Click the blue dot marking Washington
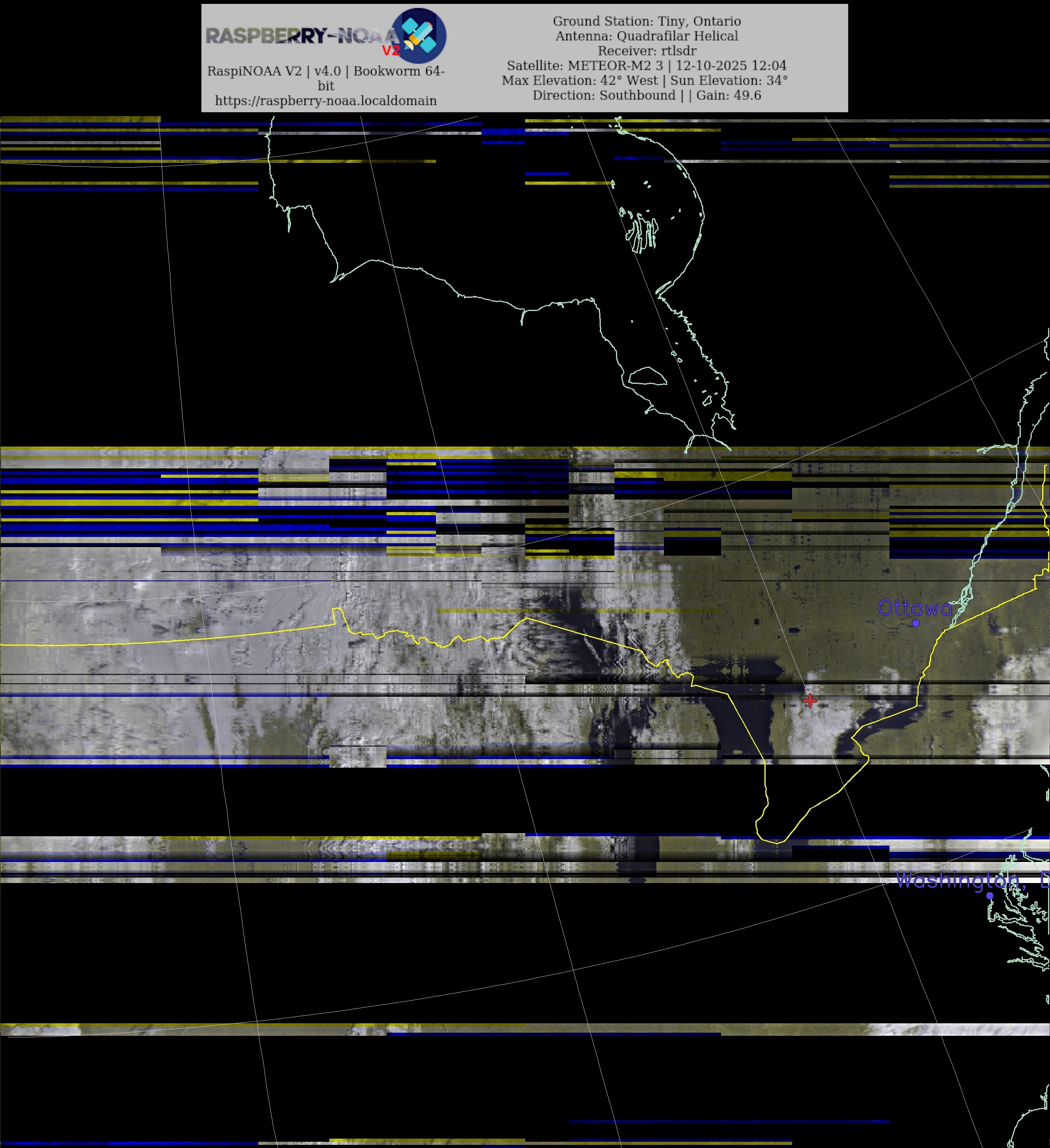This screenshot has width=1050, height=1148. point(990,896)
